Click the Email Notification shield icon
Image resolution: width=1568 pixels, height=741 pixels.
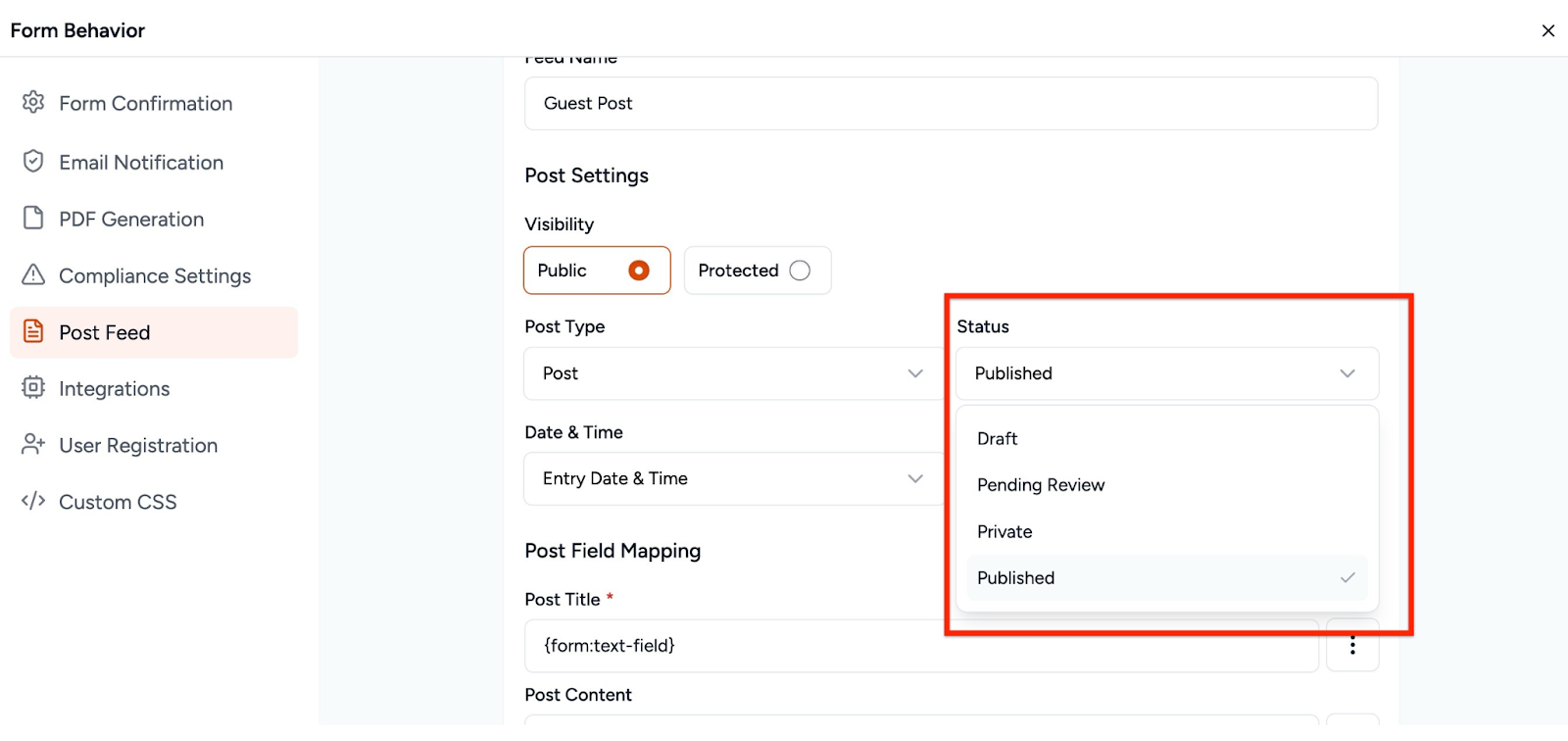[x=33, y=162]
